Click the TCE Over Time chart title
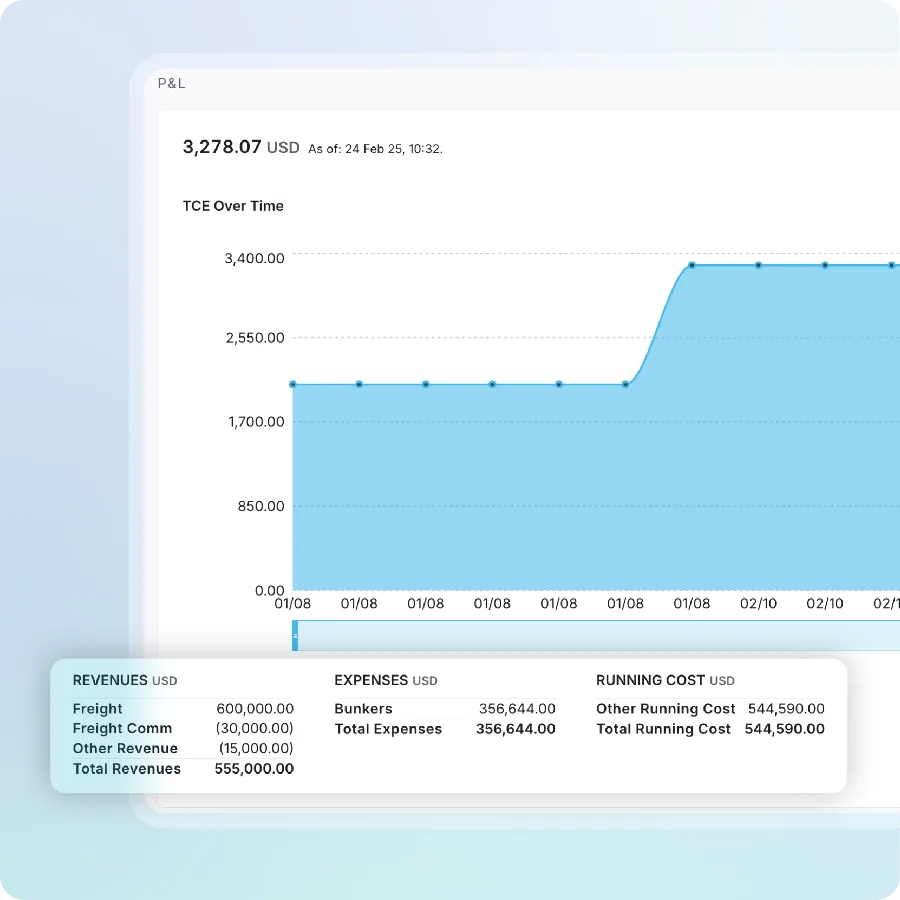Viewport: 900px width, 900px height. click(233, 206)
